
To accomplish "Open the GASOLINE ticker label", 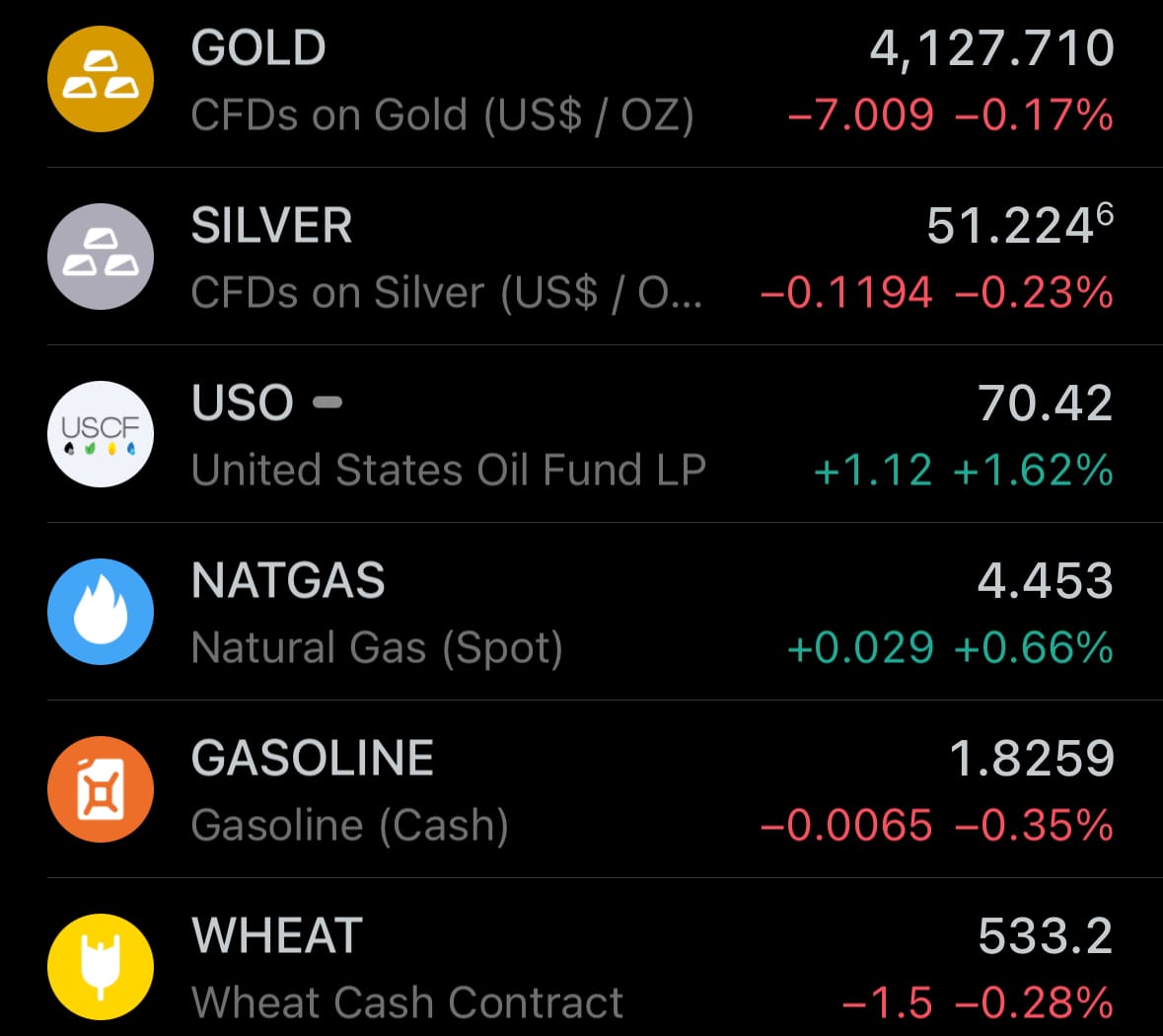I will coord(313,759).
